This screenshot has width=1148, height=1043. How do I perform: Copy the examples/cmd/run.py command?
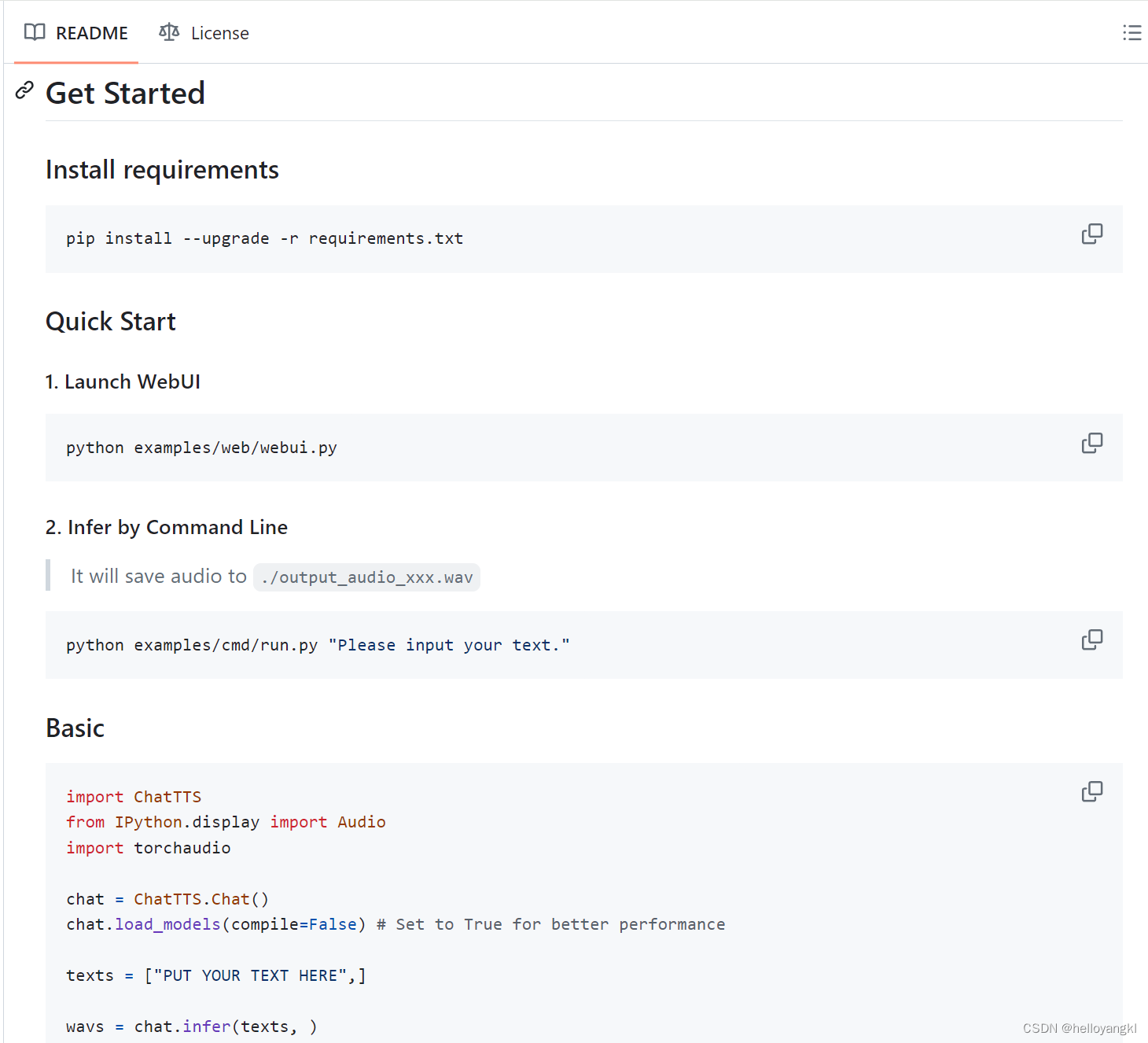coord(1092,639)
